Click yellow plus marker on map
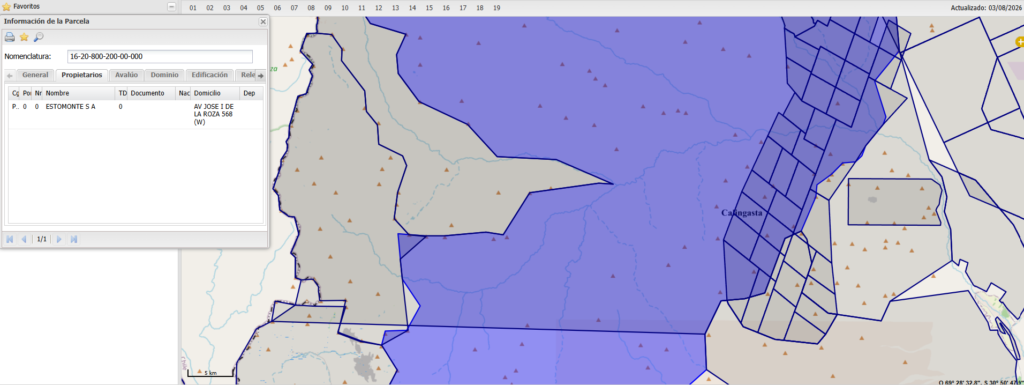This screenshot has height=385, width=1024. point(1020,42)
